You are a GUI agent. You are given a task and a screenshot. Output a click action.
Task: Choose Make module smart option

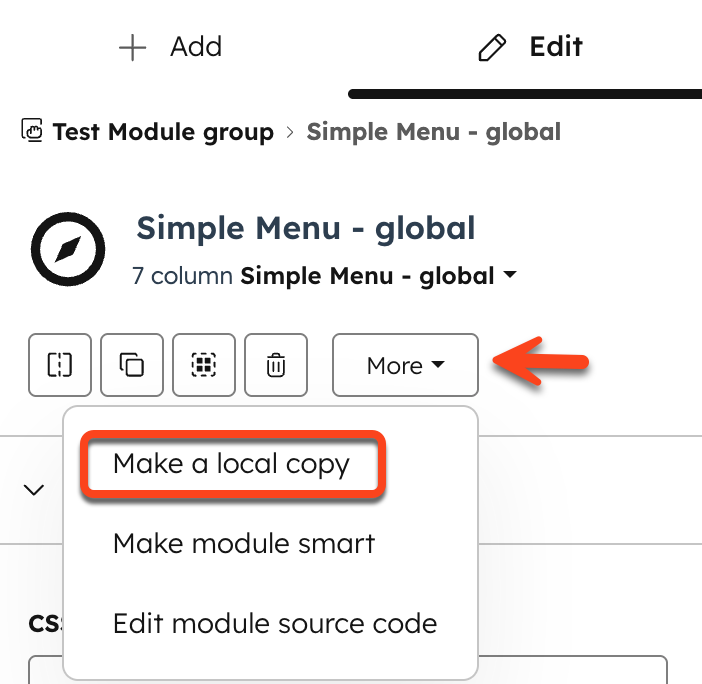[244, 543]
